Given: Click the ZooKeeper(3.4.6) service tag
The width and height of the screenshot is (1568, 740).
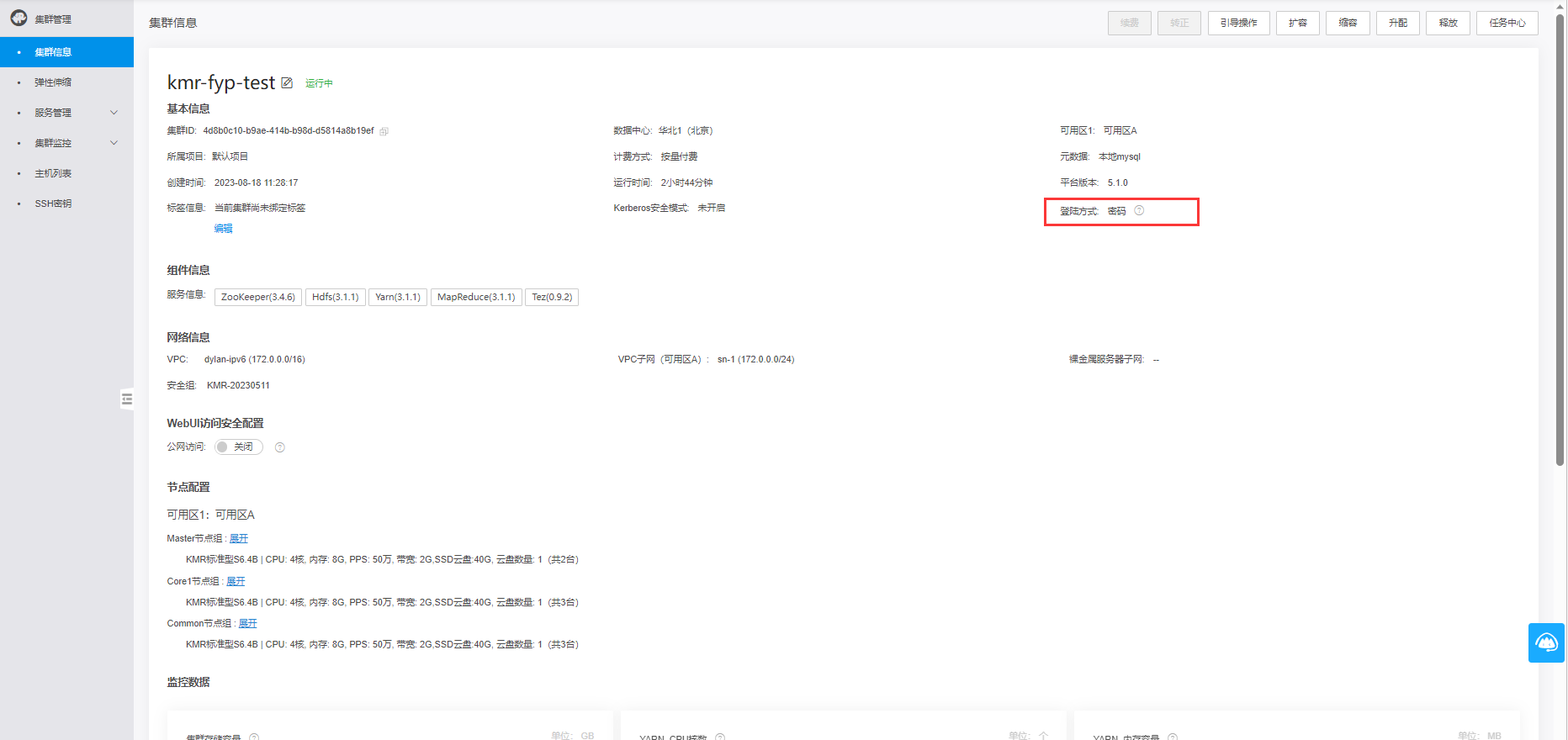Looking at the screenshot, I should click(x=258, y=297).
